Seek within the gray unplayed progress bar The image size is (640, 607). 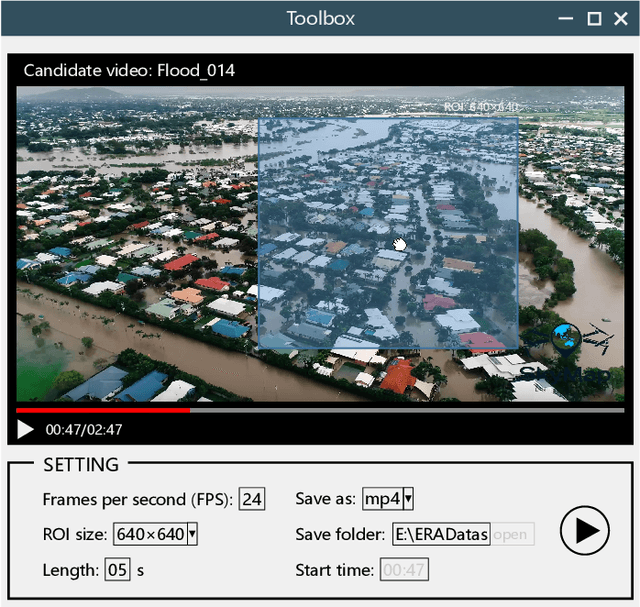coord(400,410)
